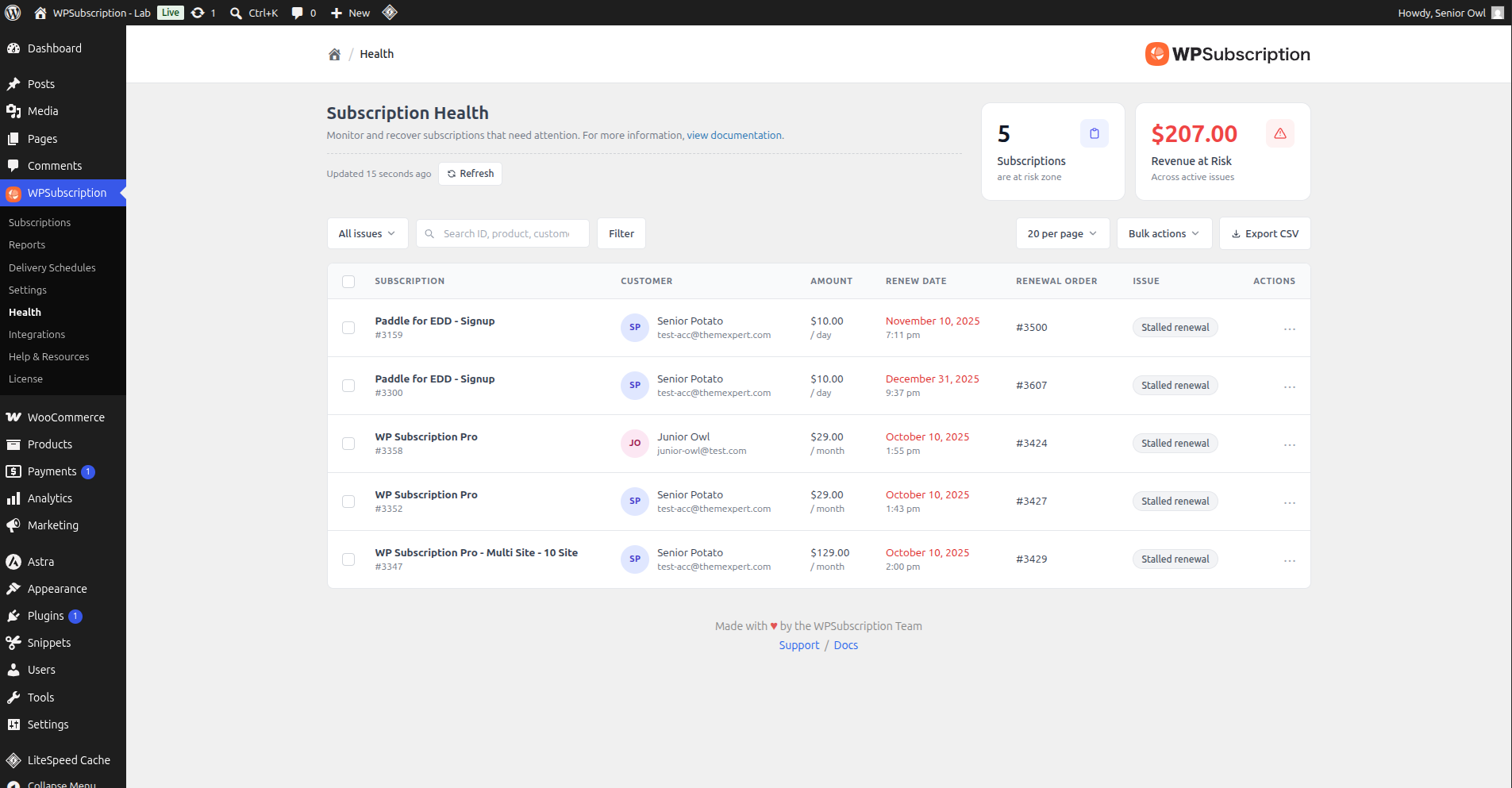Click the WPSubscription logo in header
The height and width of the screenshot is (788, 1512).
(x=1228, y=54)
